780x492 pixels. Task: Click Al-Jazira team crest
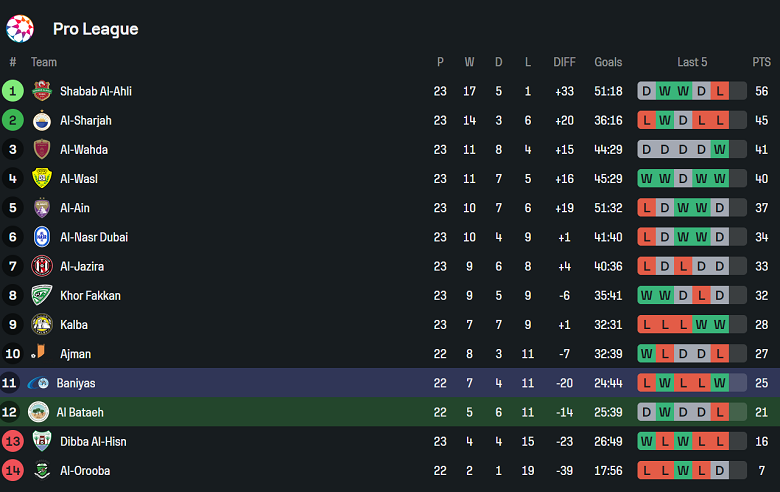click(41, 266)
